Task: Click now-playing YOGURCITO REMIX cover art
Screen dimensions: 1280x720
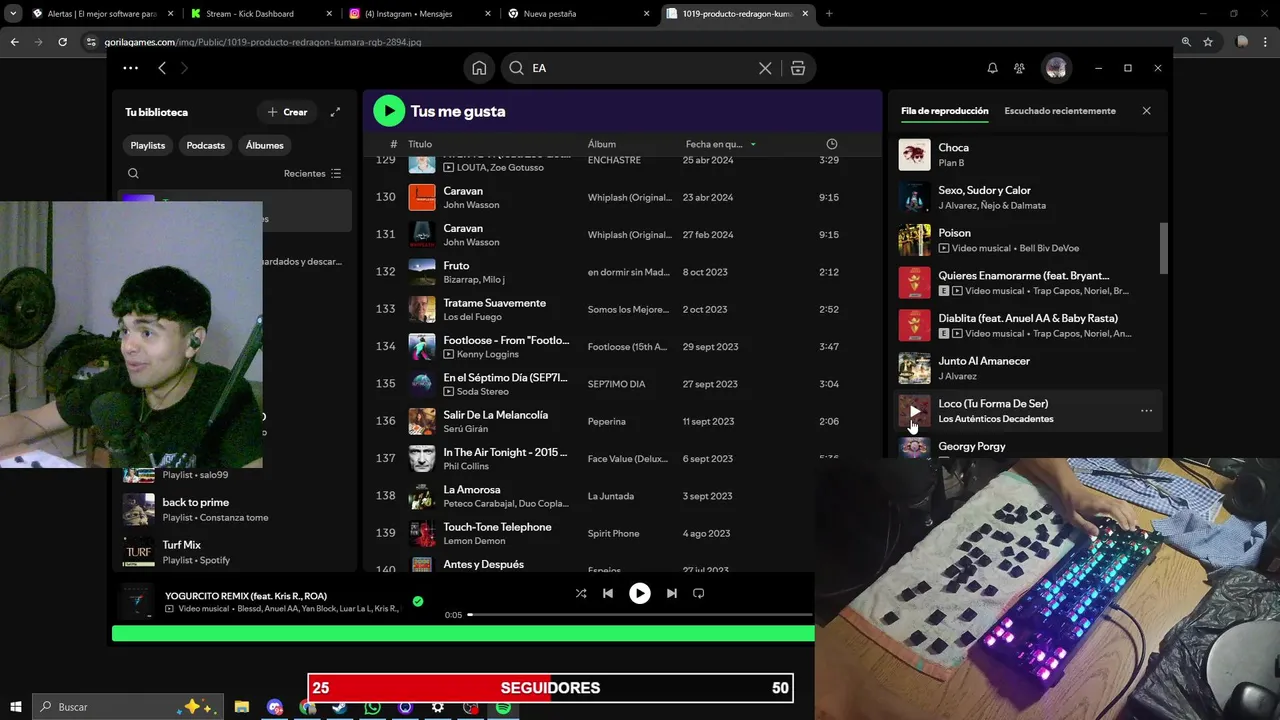Action: [137, 601]
